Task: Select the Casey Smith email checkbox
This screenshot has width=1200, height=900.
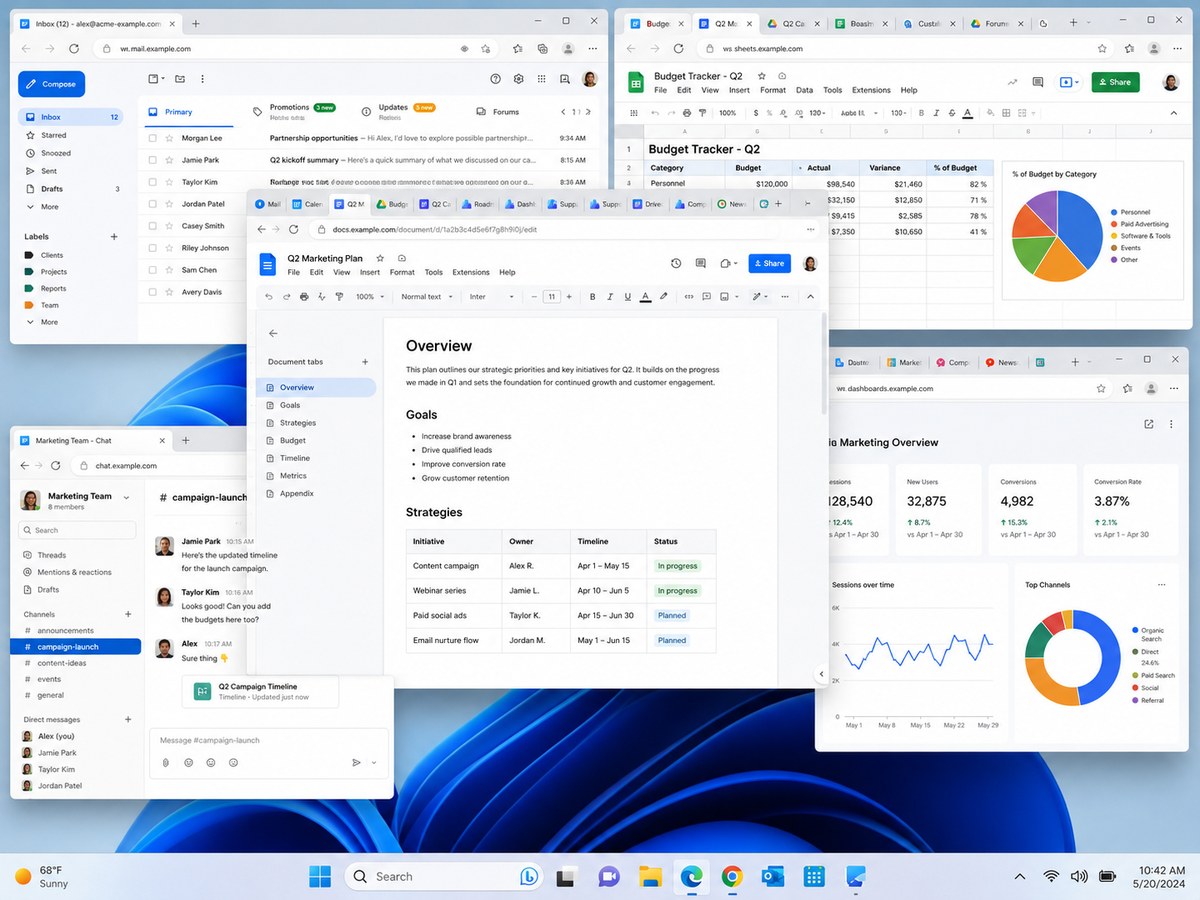Action: (153, 226)
